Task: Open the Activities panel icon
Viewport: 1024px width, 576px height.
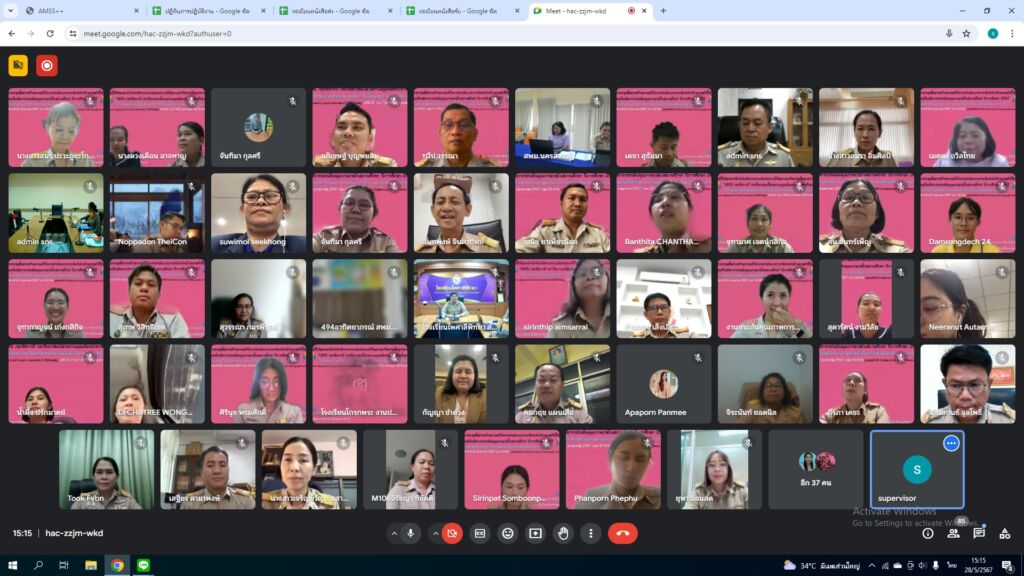Action: coord(1004,534)
